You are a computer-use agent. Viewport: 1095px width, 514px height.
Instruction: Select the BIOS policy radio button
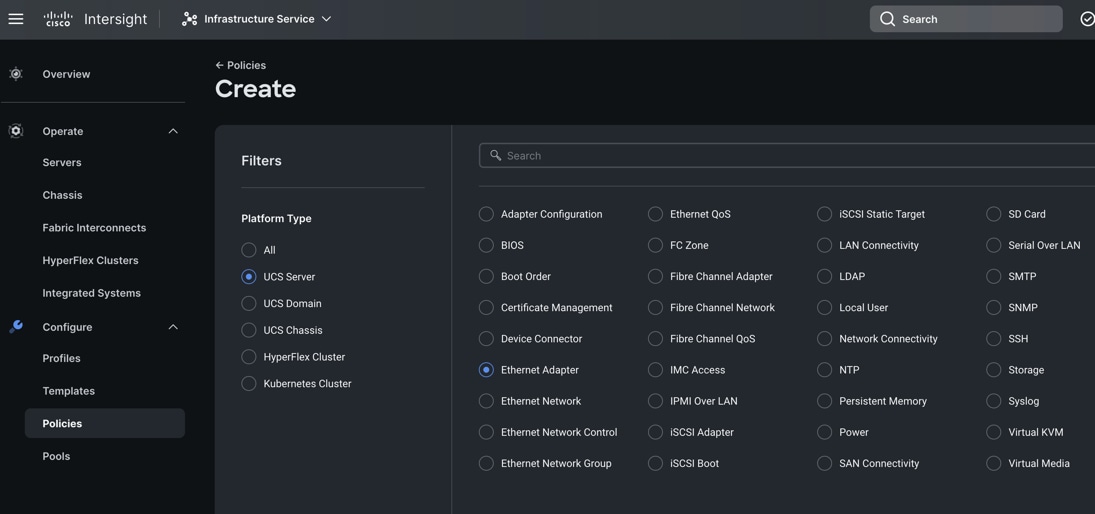click(x=486, y=245)
